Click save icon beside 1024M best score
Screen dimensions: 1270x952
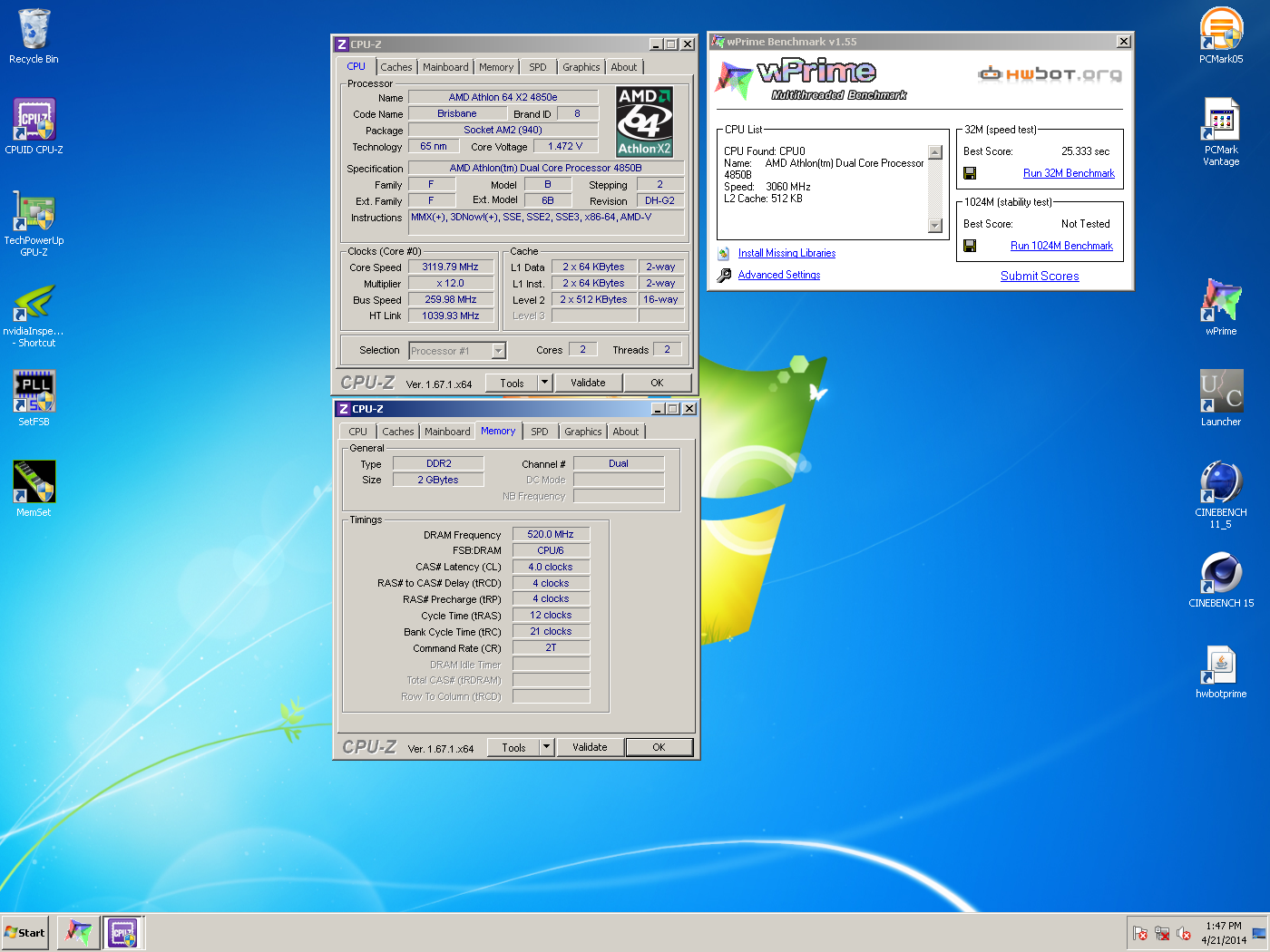click(x=970, y=246)
